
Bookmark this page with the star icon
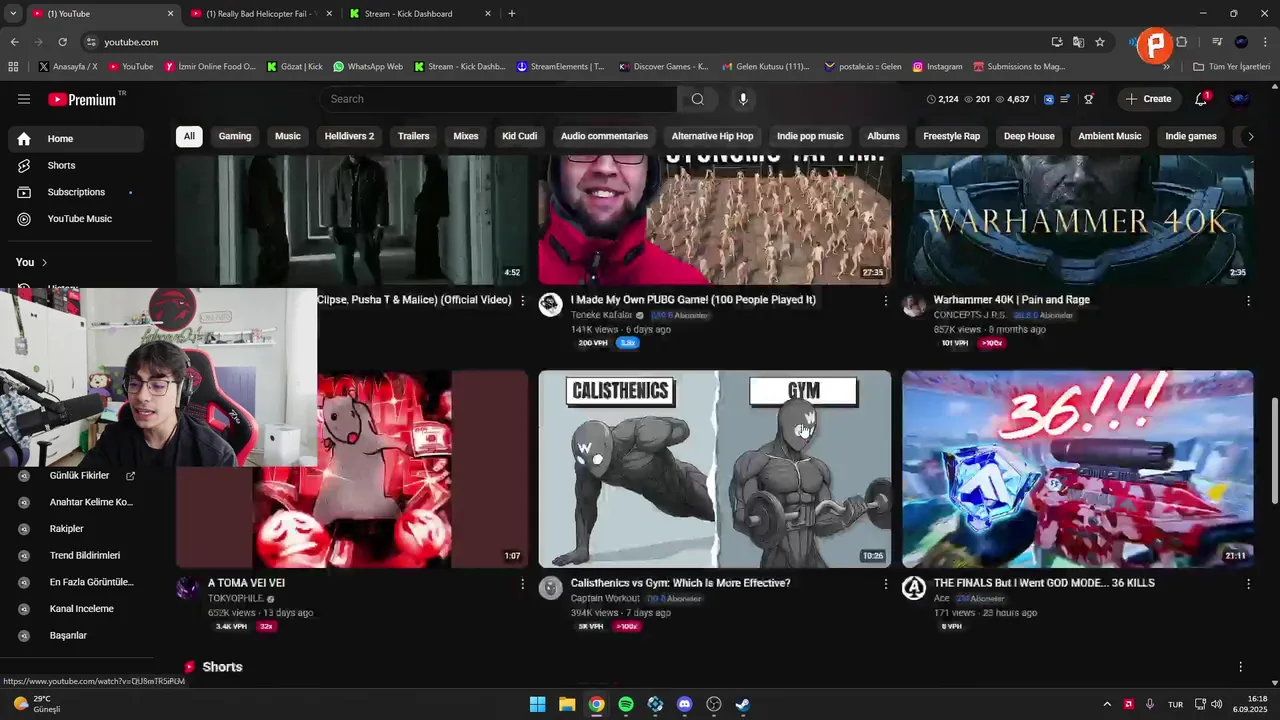click(1100, 42)
